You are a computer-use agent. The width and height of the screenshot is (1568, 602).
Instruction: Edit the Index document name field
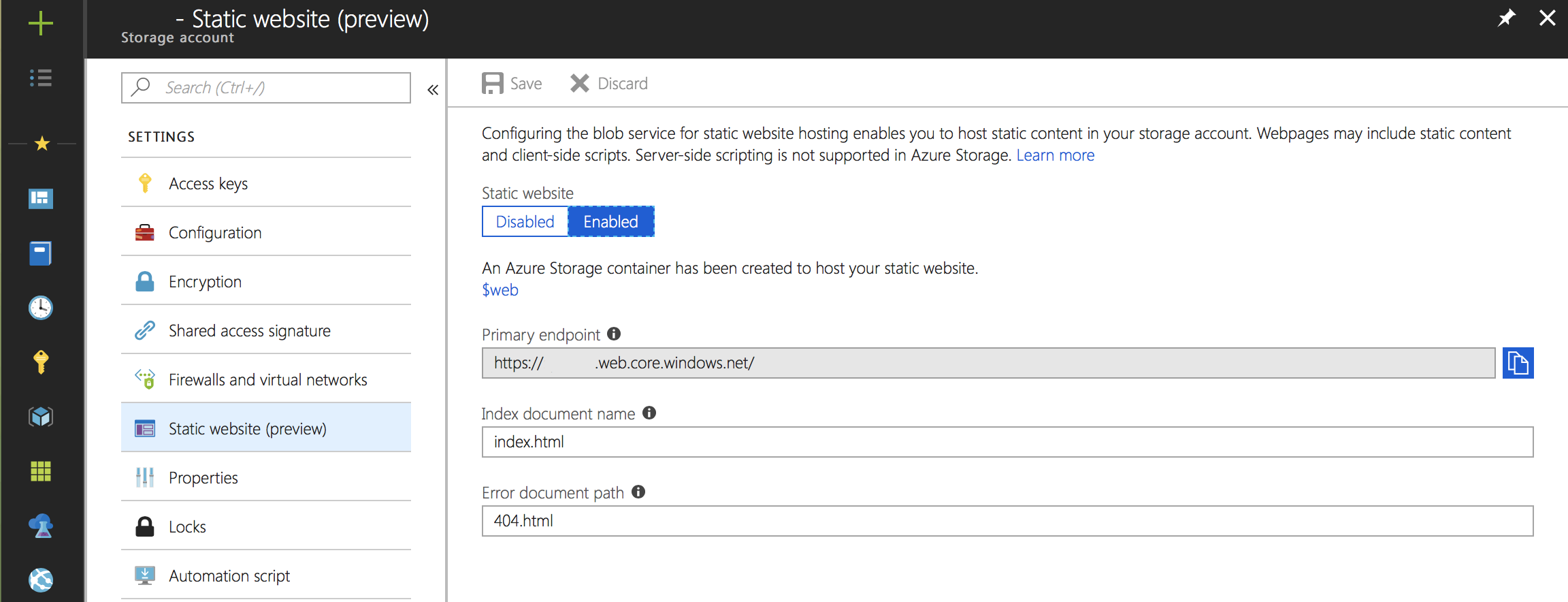(x=1007, y=442)
